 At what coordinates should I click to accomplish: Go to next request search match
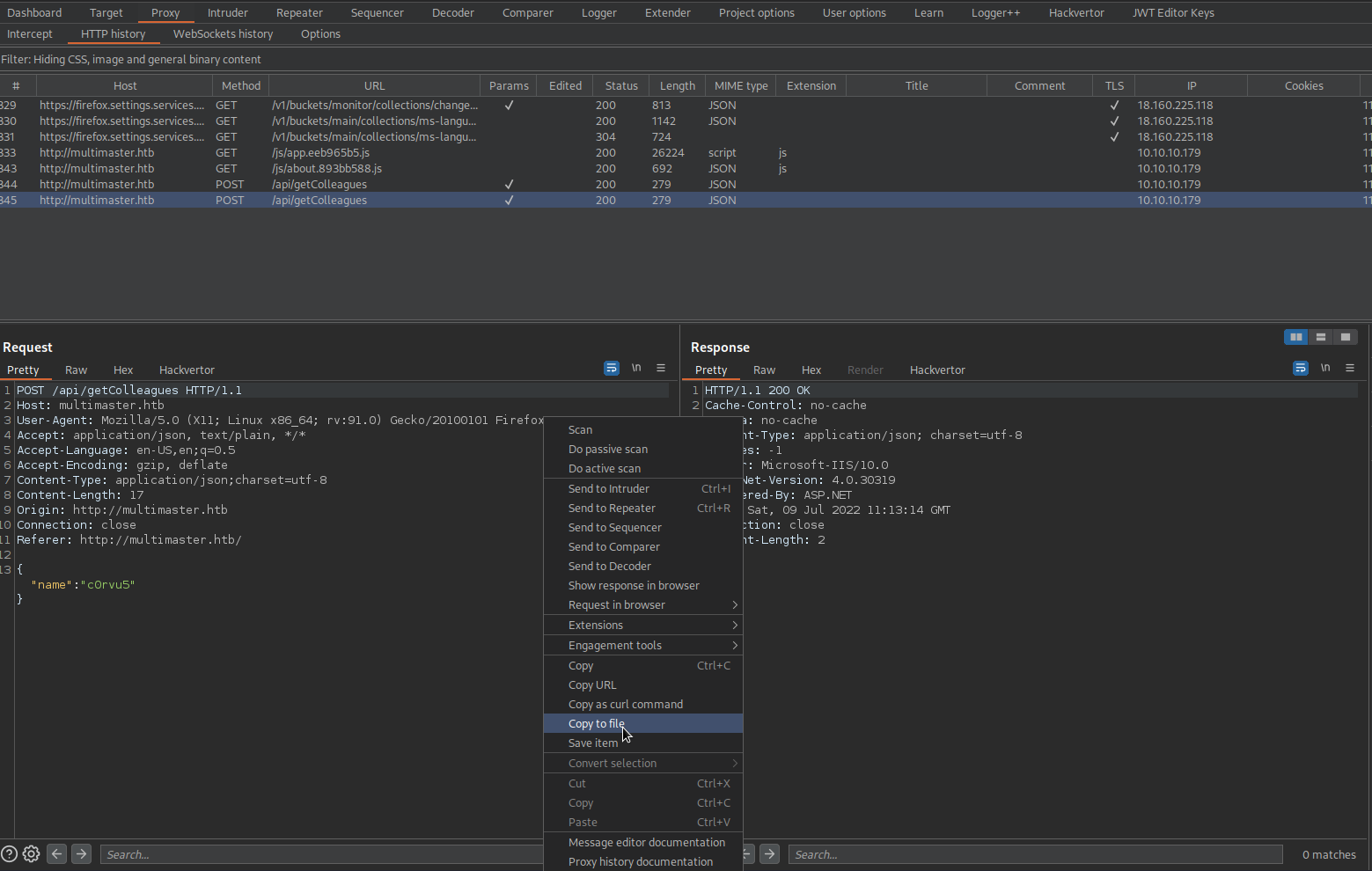coord(81,853)
